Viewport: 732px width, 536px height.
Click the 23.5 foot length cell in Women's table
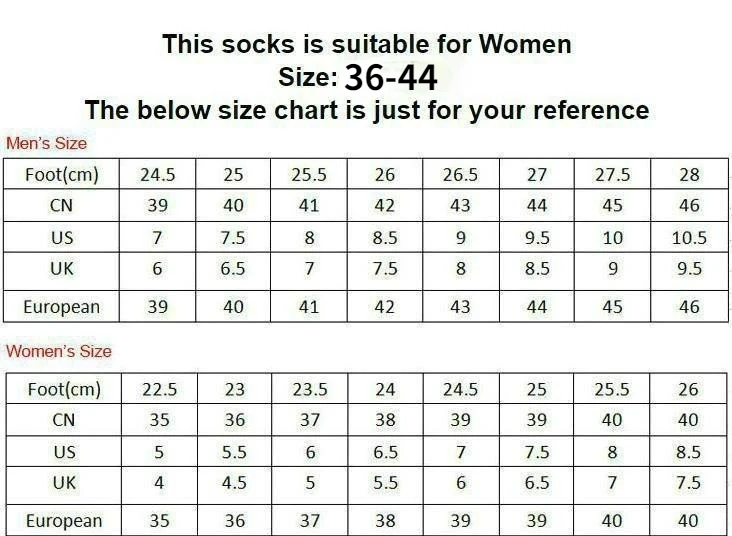[310, 390]
